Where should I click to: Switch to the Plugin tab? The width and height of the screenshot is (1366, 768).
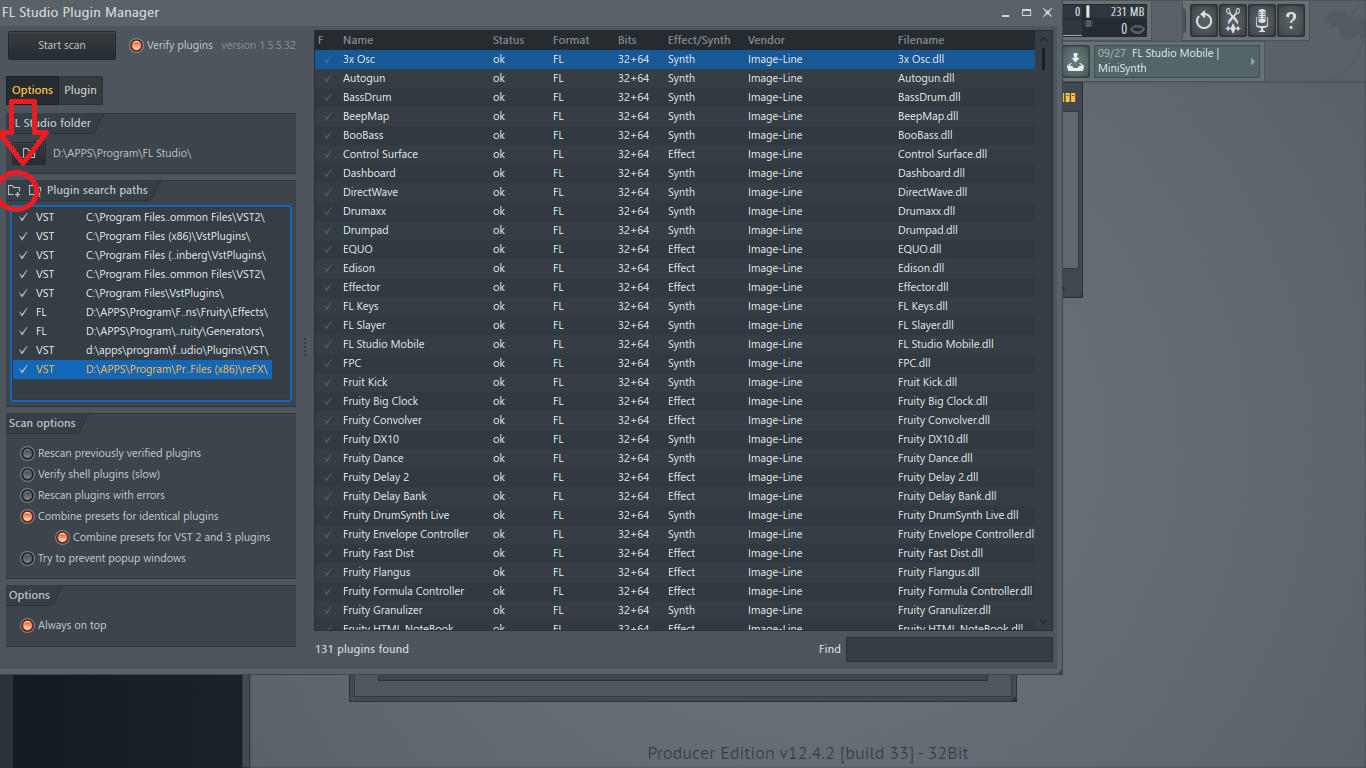coord(81,90)
